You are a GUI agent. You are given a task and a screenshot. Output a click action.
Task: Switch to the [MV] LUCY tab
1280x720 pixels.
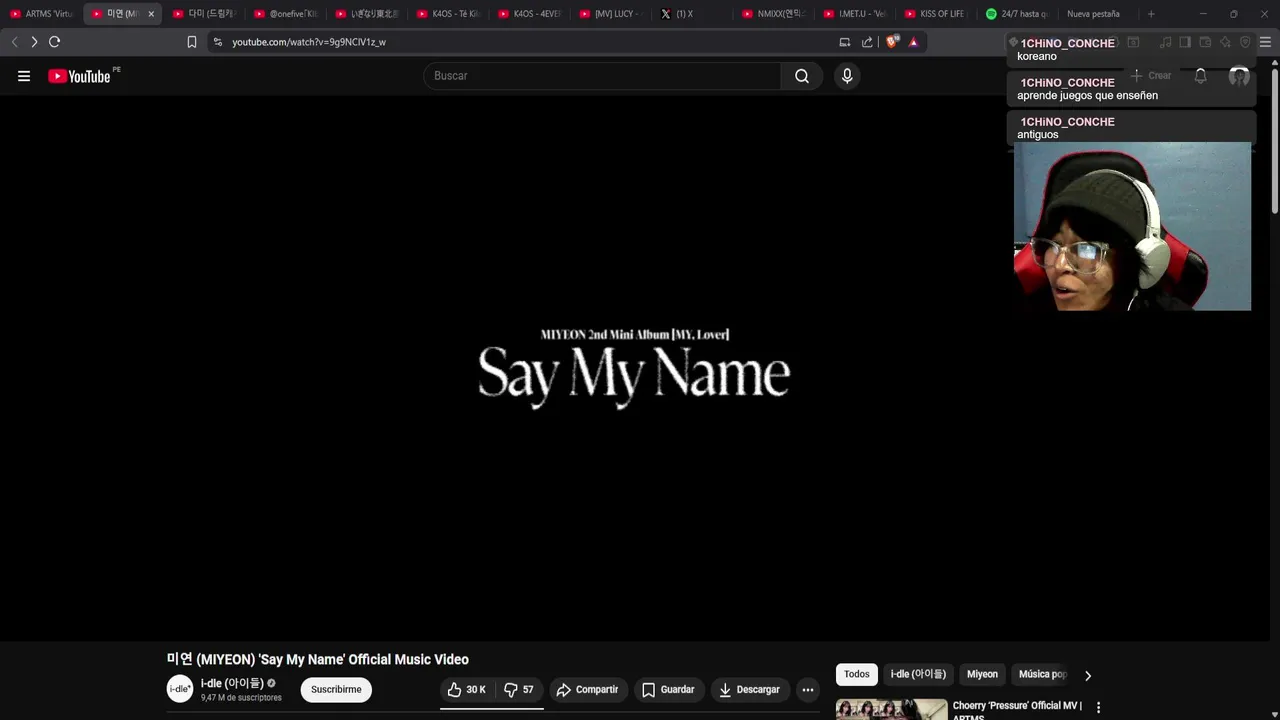pyautogui.click(x=611, y=14)
